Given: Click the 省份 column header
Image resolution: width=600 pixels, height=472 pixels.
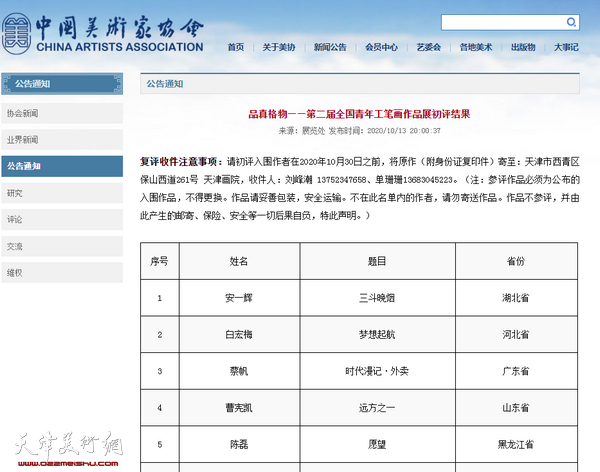Looking at the screenshot, I should [x=516, y=261].
